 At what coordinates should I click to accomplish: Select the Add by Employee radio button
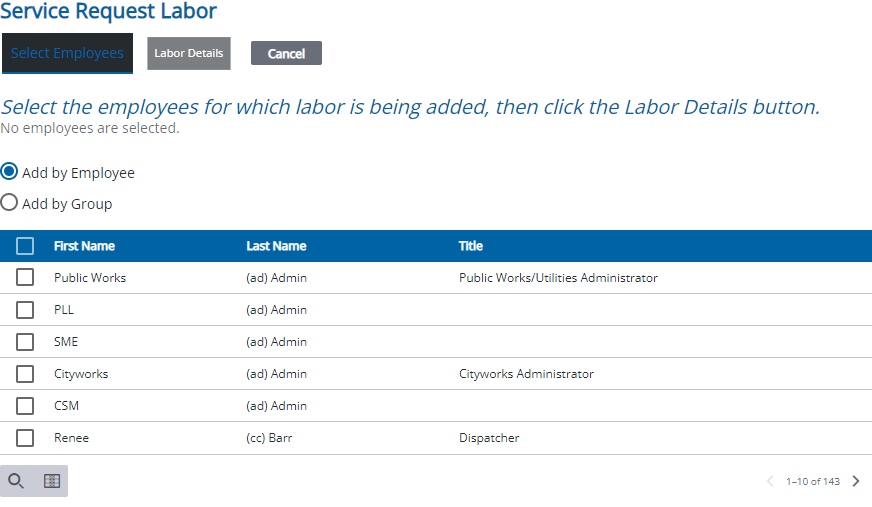(10, 172)
